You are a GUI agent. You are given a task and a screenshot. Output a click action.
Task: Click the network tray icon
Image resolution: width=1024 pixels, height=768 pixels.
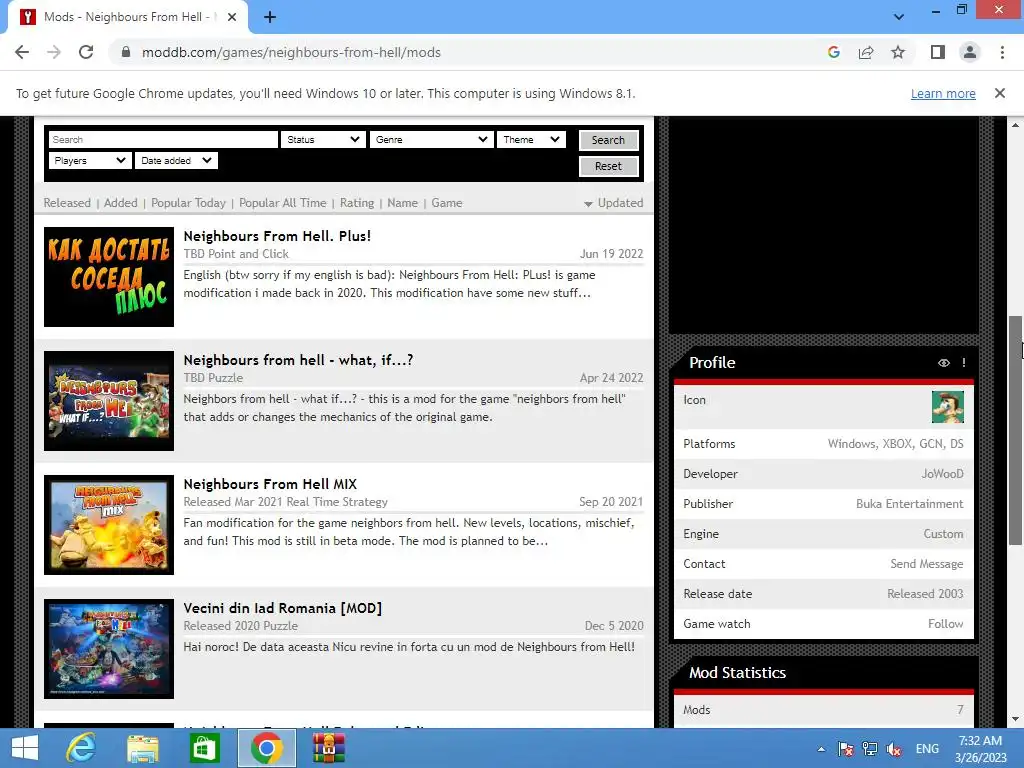click(869, 749)
